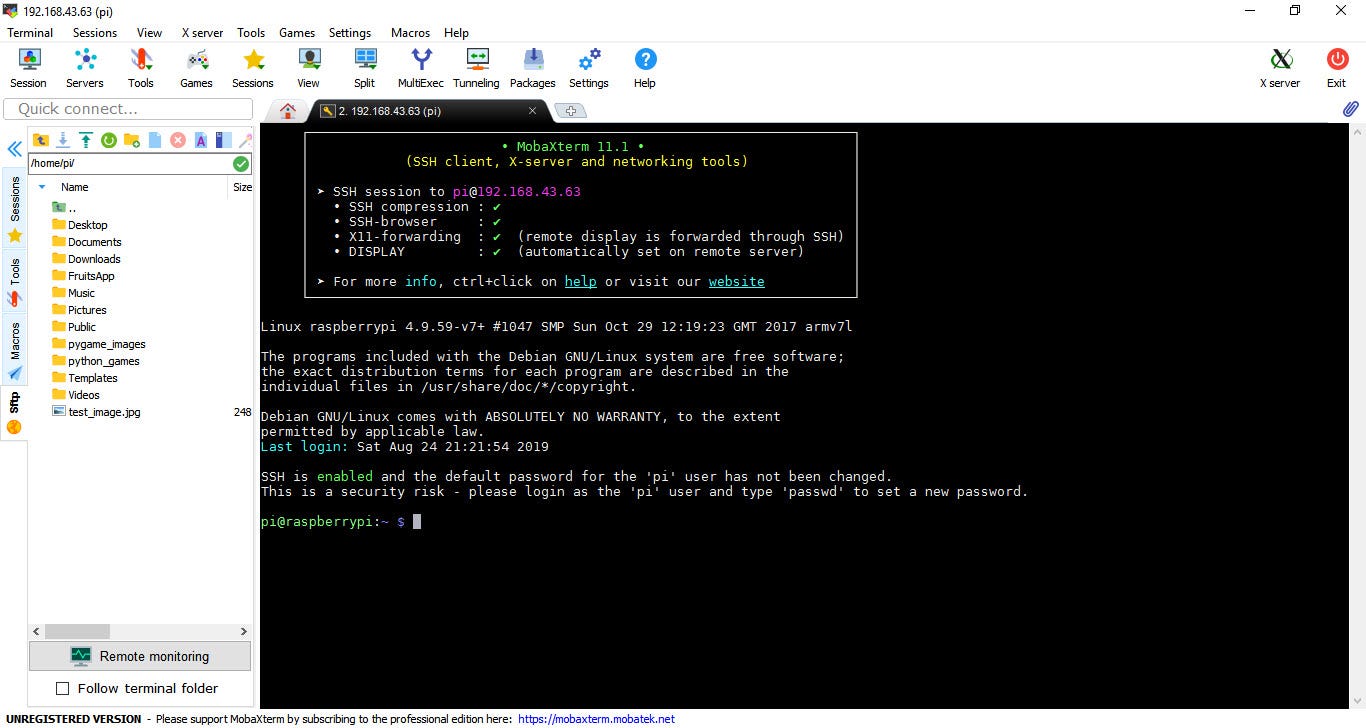This screenshot has height=728, width=1366.
Task: Refresh the remote file listing
Action: (x=109, y=140)
